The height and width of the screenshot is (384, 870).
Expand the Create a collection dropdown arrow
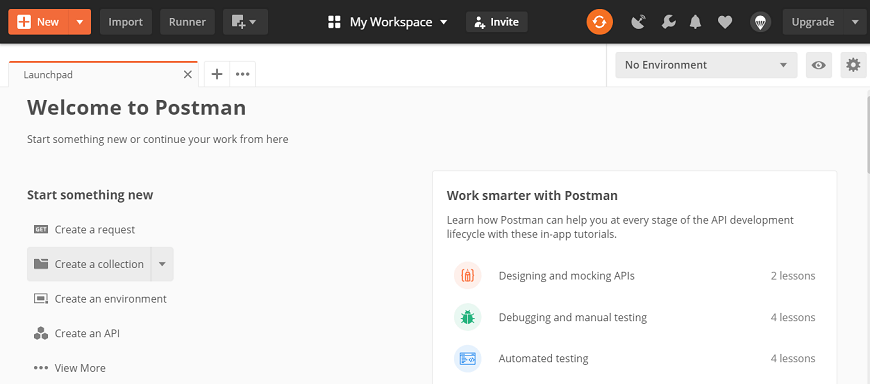pos(162,264)
